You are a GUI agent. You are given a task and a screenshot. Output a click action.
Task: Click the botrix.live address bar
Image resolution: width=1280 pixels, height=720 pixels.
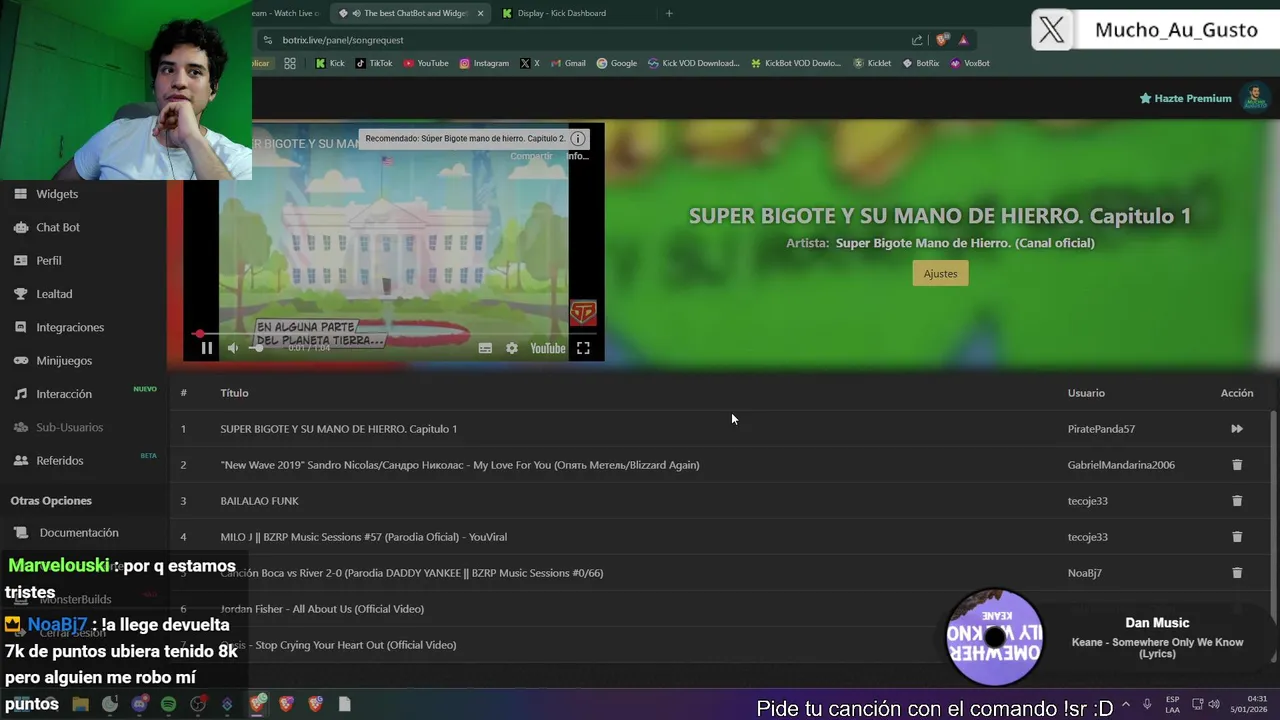(590, 40)
